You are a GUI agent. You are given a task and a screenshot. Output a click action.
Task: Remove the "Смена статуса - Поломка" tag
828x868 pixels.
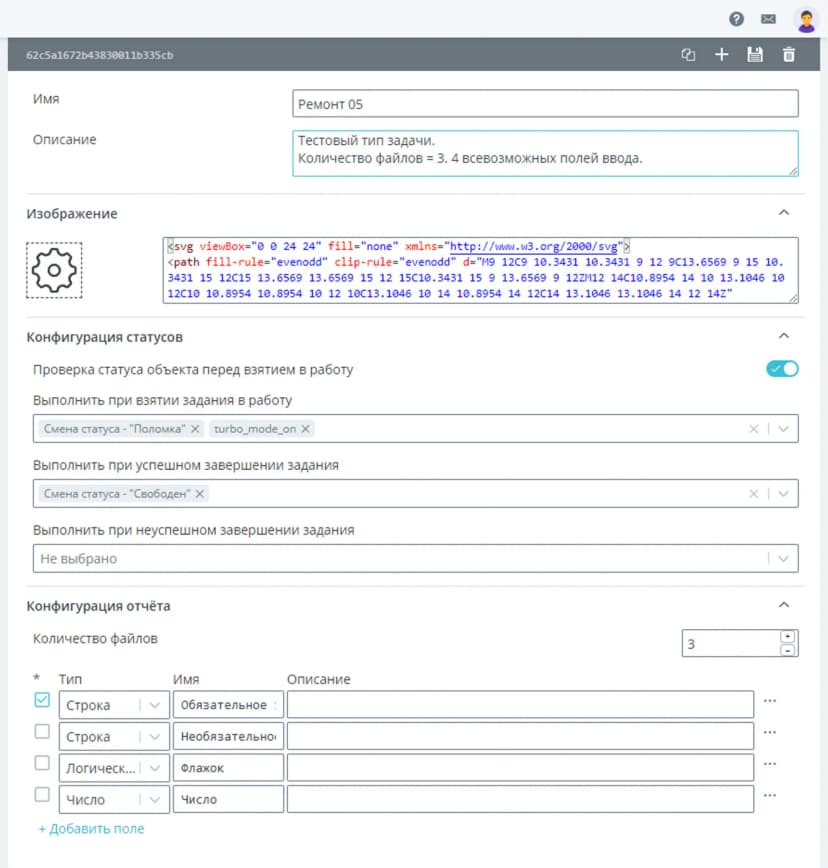[195, 429]
